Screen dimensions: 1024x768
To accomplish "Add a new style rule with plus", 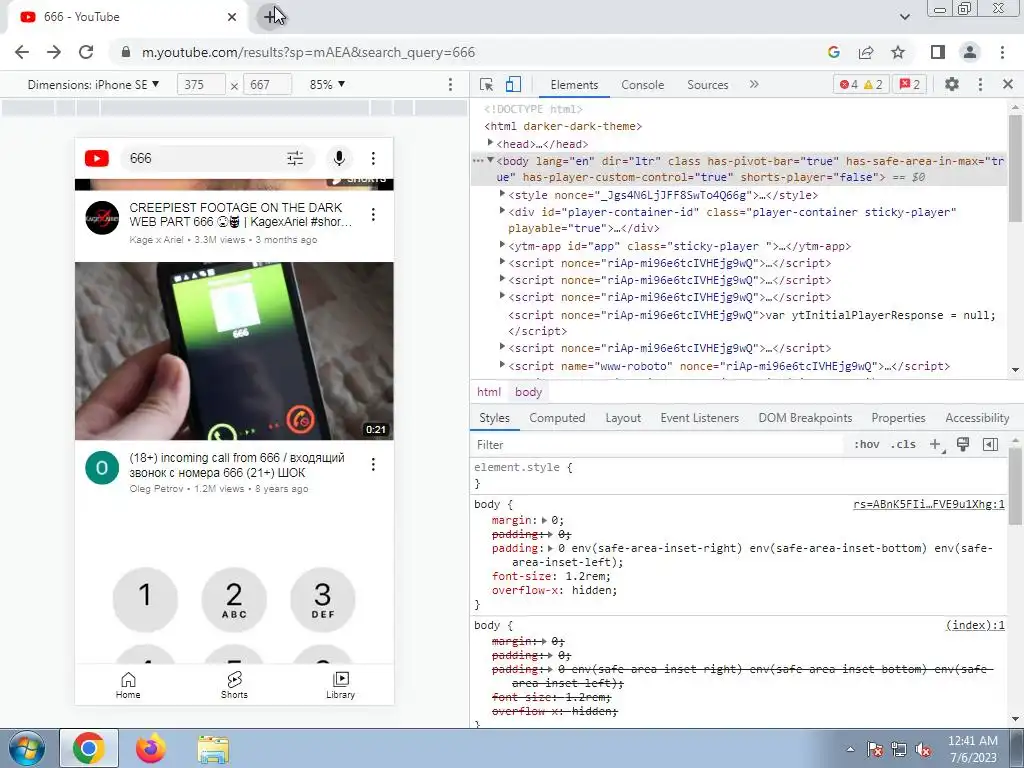I will click(x=936, y=445).
